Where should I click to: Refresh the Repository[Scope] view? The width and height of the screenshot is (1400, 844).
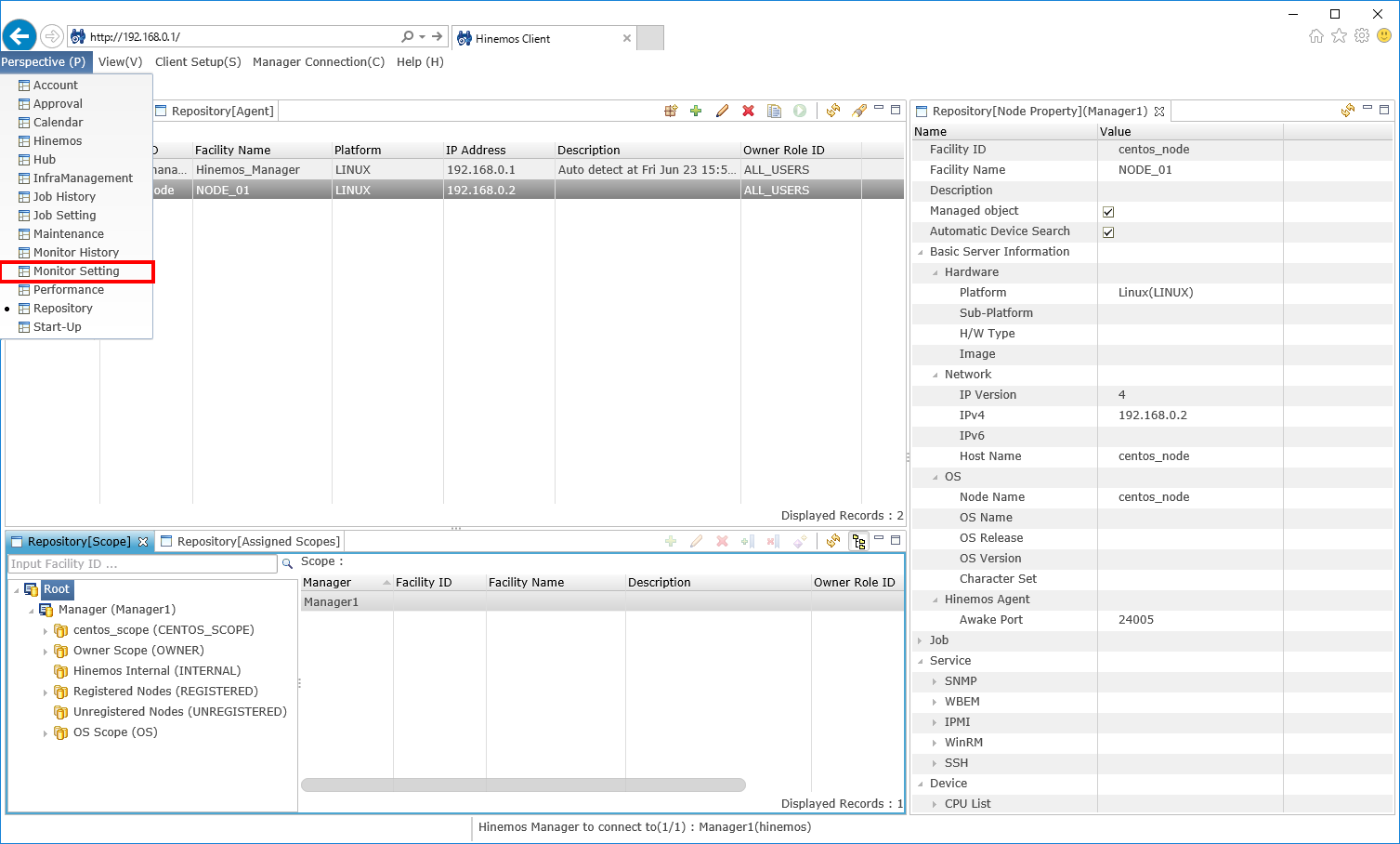[x=833, y=541]
